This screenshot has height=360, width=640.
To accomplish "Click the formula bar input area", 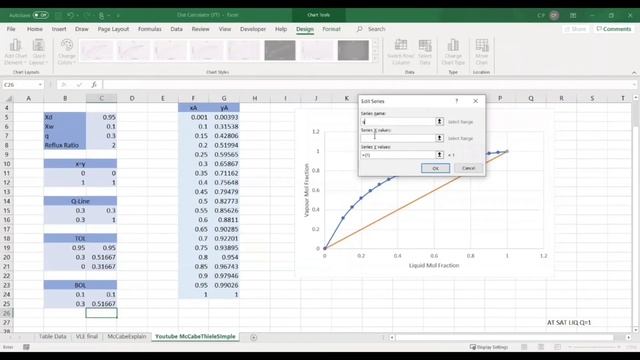I will [367, 84].
